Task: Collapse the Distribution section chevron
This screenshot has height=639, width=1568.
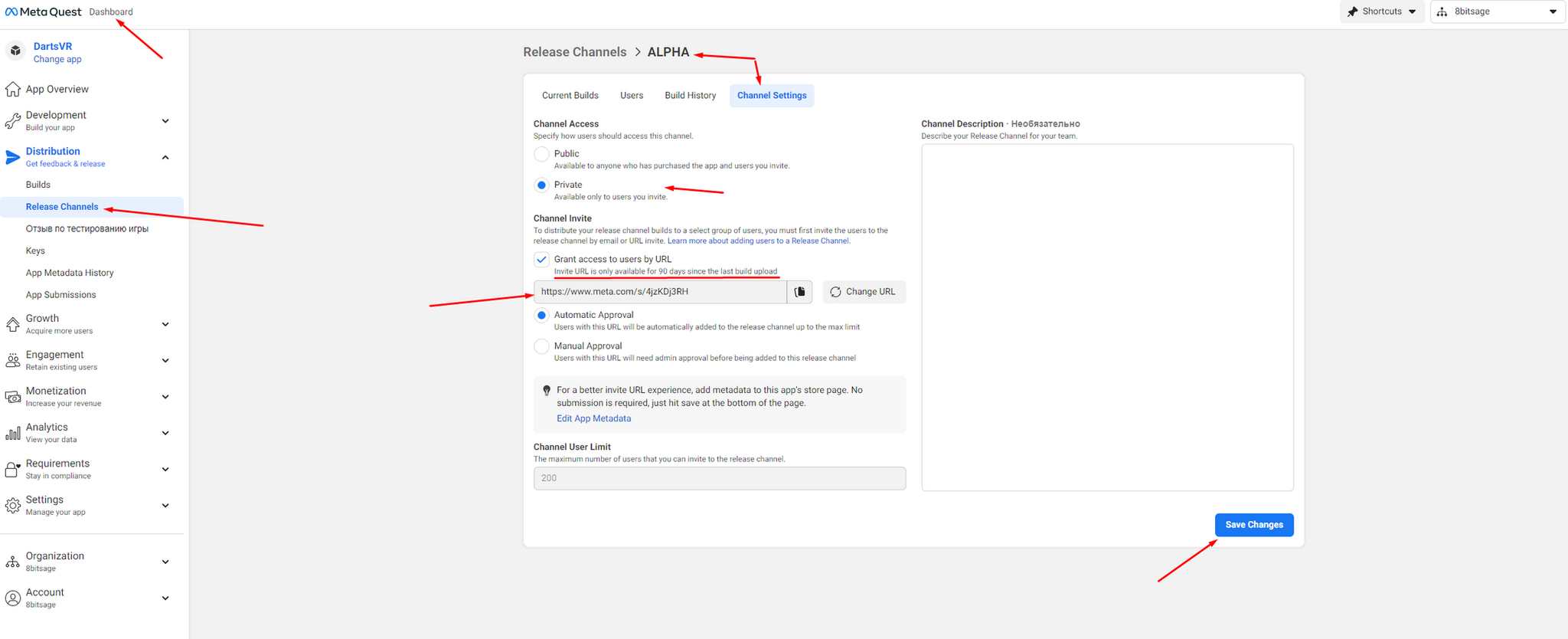Action: click(x=165, y=157)
